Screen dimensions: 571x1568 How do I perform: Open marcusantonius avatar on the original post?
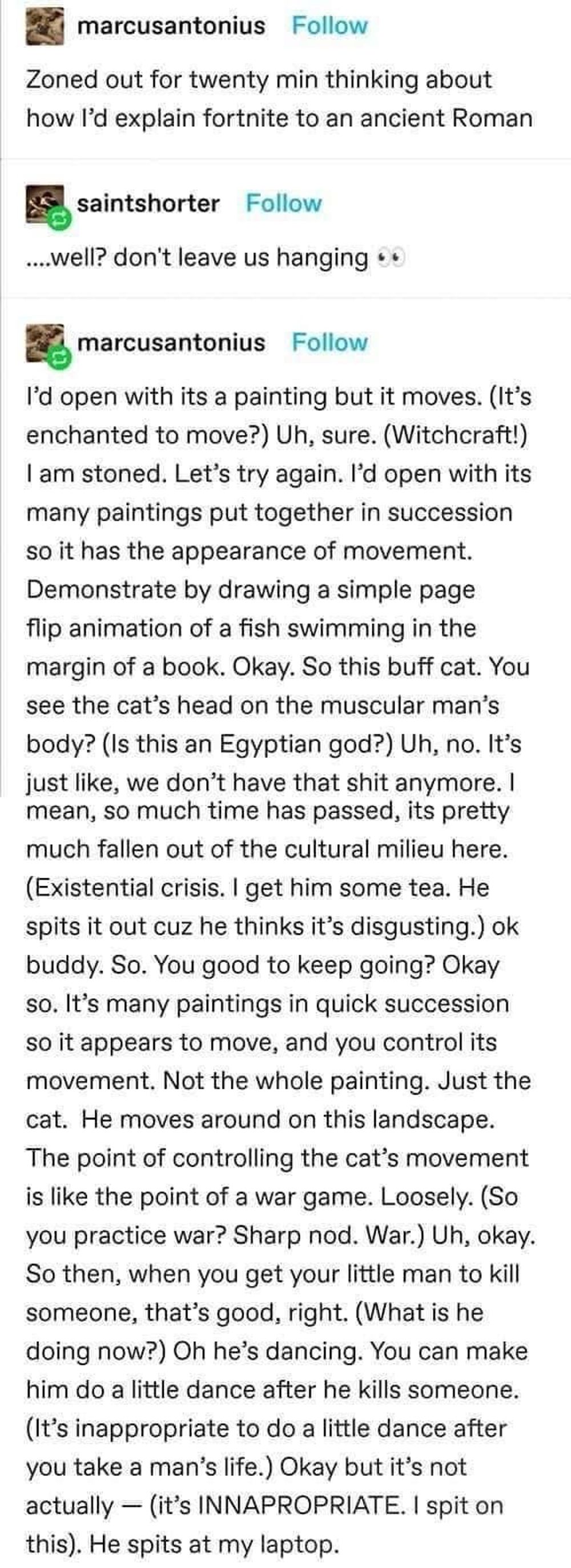tap(44, 26)
